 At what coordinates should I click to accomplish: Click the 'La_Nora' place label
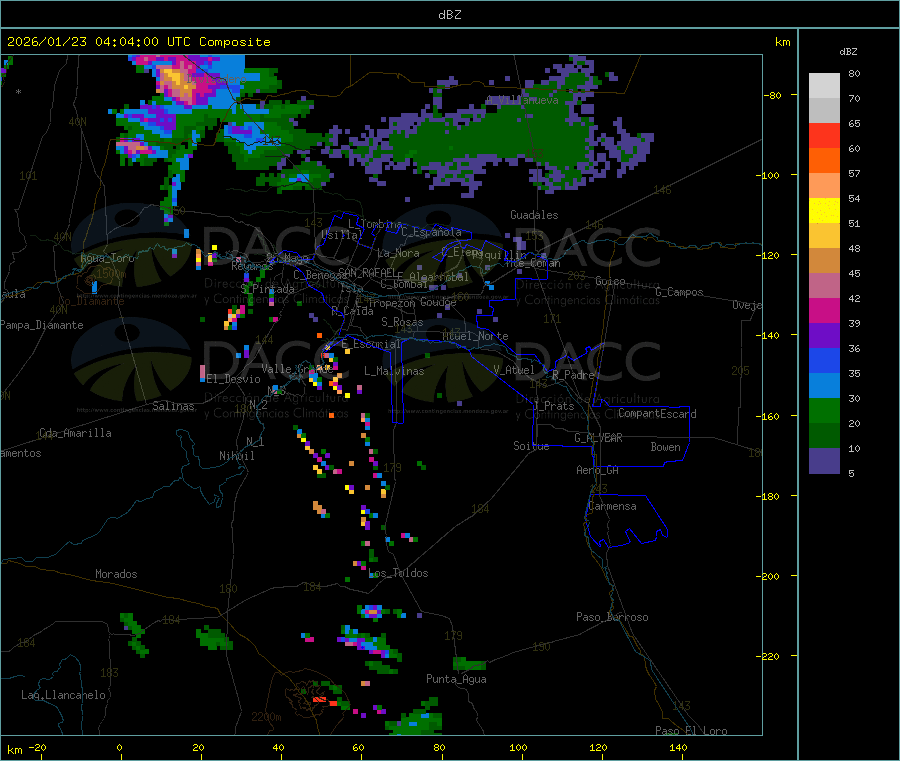tap(398, 253)
